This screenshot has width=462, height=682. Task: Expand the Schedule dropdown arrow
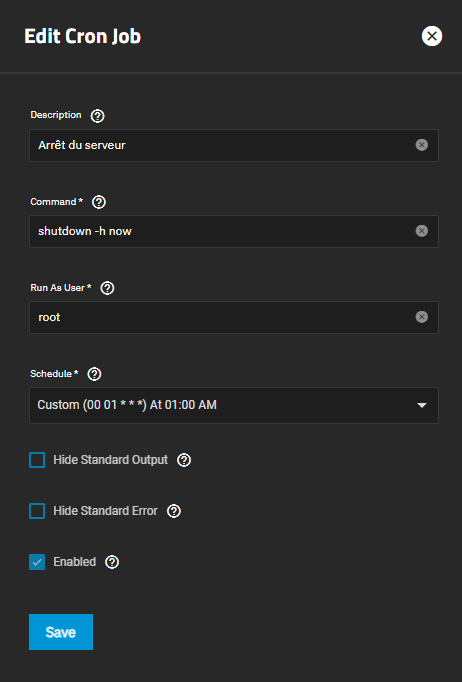tap(422, 405)
